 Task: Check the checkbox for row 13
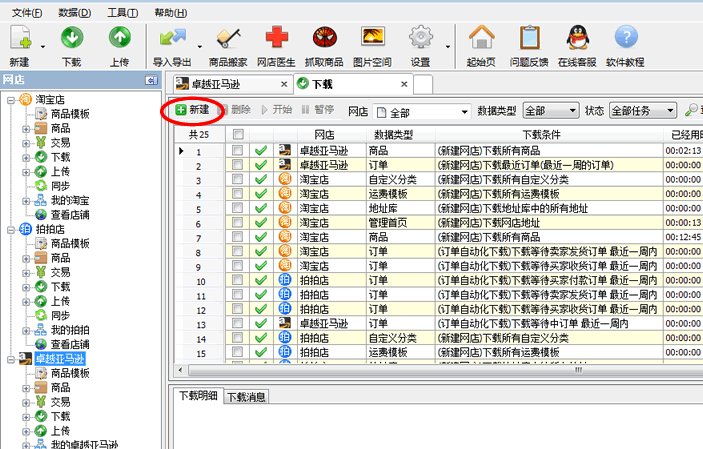238,323
